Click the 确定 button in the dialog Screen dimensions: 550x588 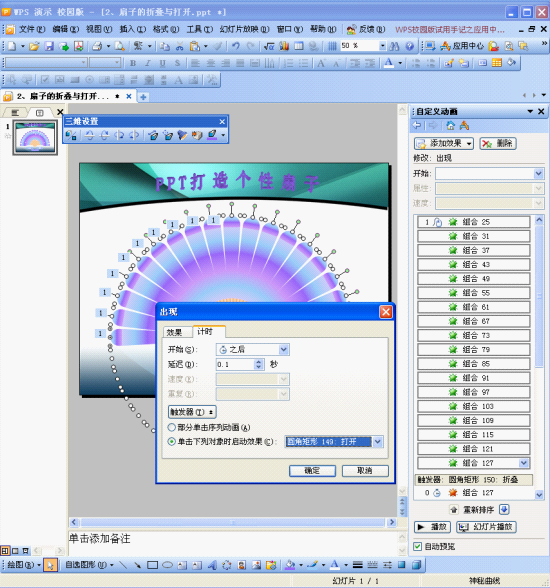(x=312, y=471)
